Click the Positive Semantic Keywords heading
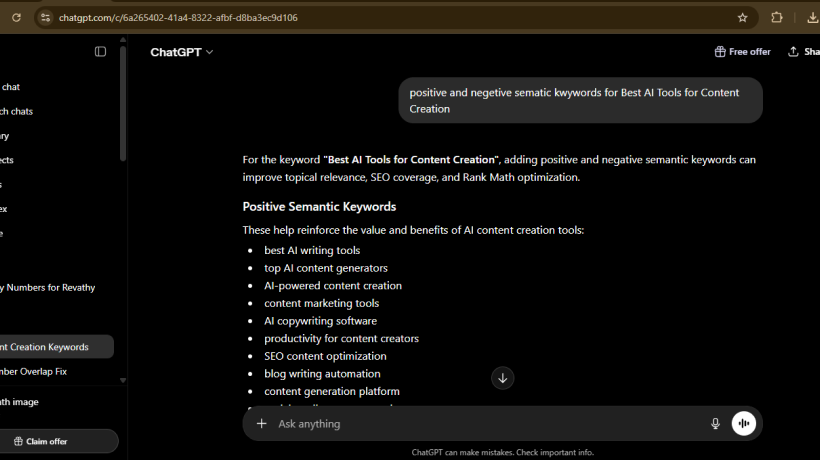This screenshot has width=820, height=460. tap(319, 207)
